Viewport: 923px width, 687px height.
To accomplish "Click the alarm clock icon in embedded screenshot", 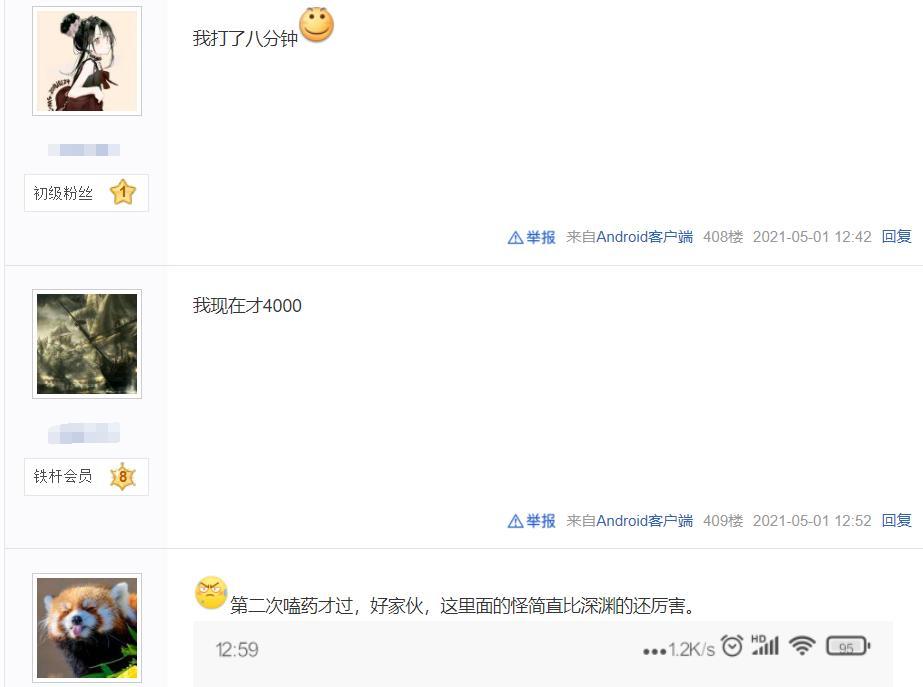I will coord(732,646).
